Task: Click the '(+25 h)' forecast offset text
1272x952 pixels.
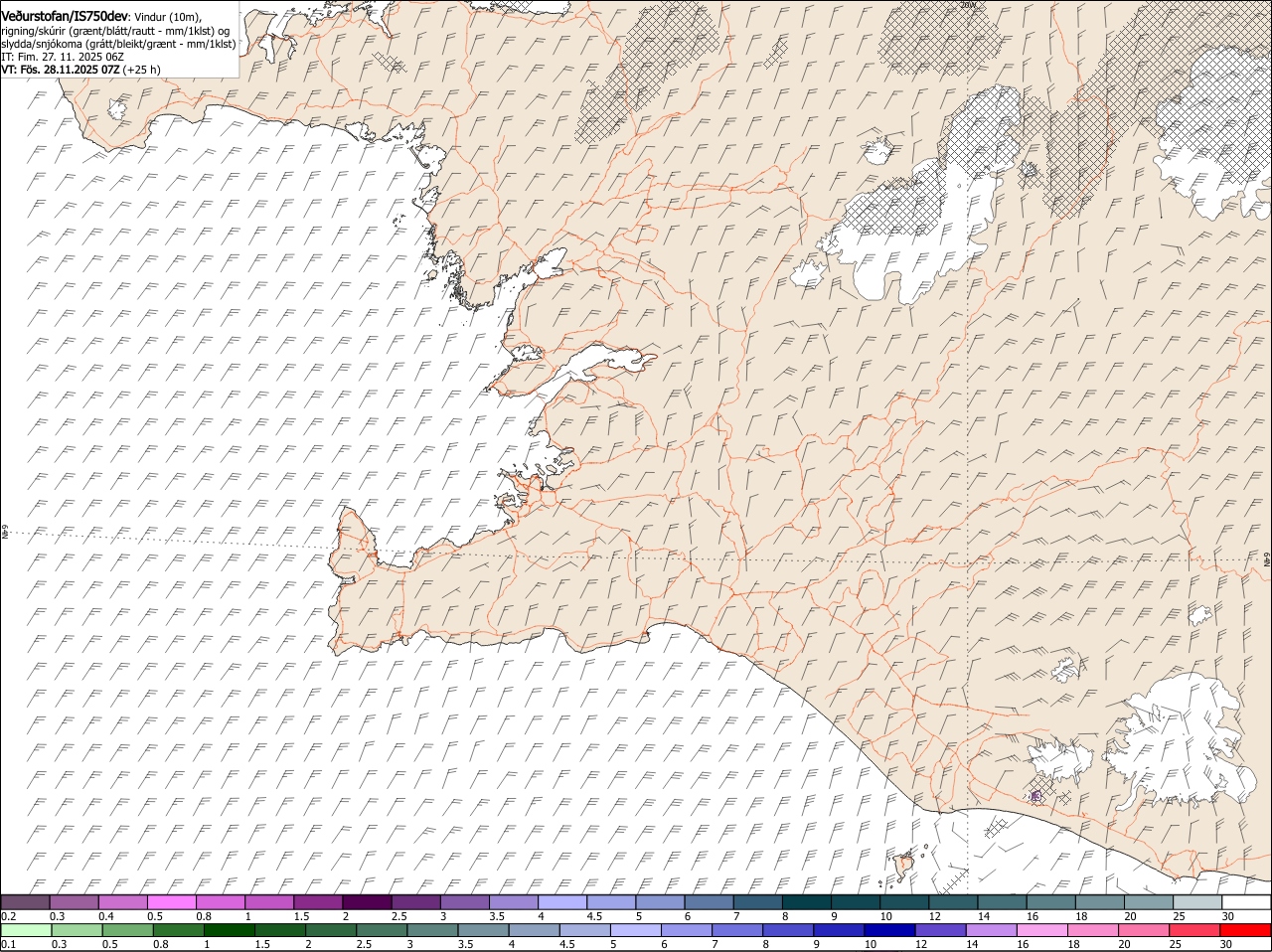Action: click(142, 70)
